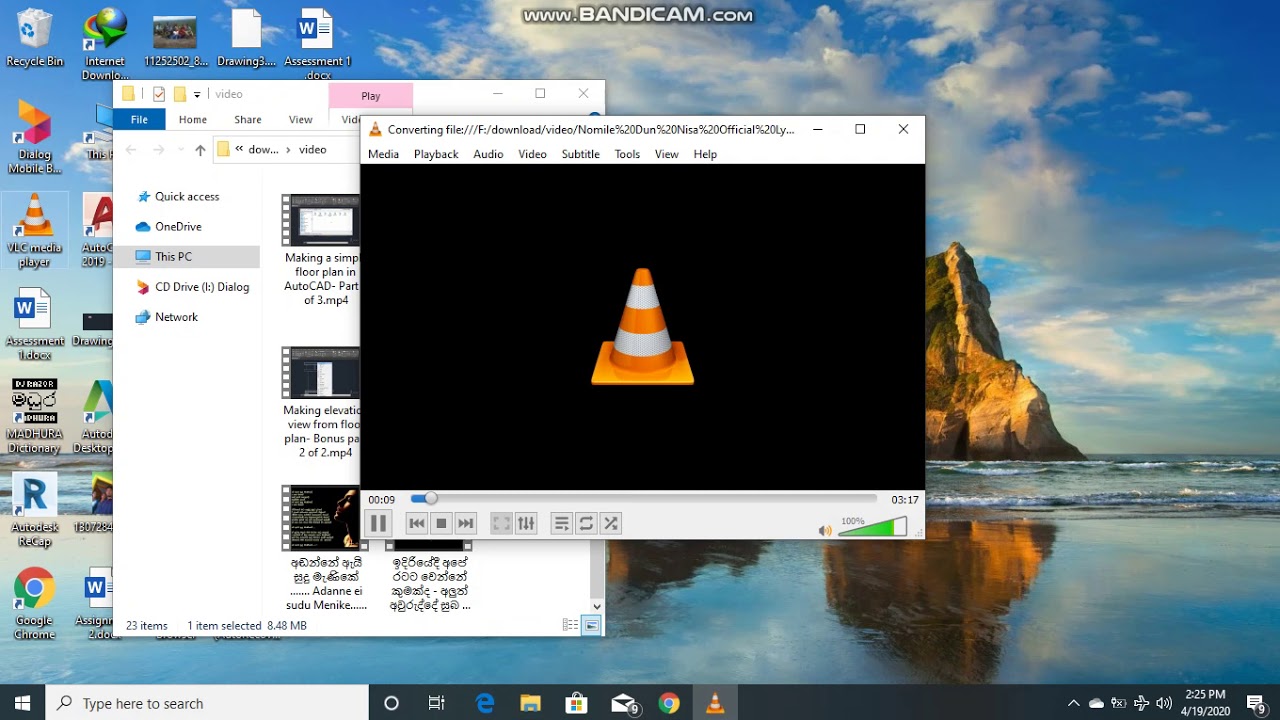Select Google Chrome desktop icon
This screenshot has height=720, width=1280.
[34, 603]
